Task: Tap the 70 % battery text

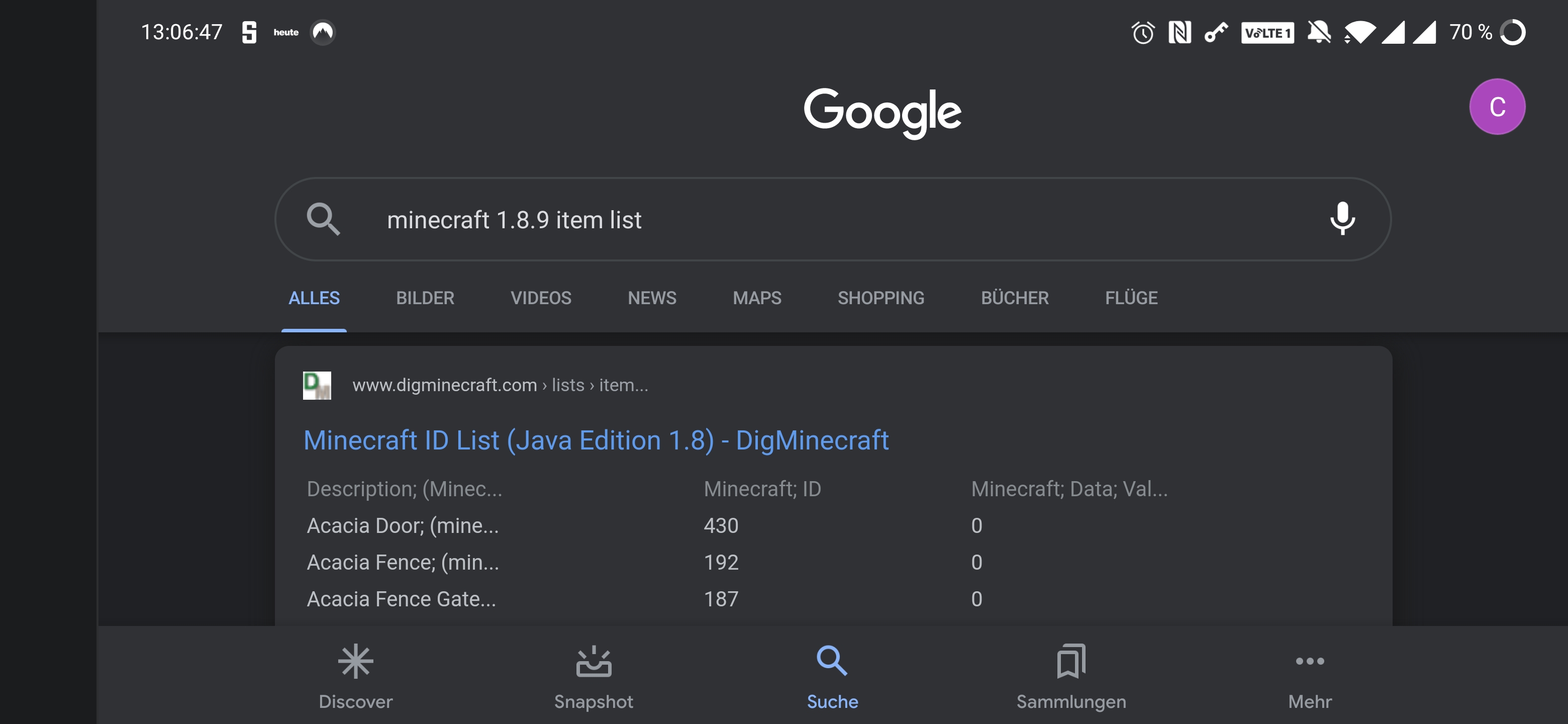Action: 1471,32
